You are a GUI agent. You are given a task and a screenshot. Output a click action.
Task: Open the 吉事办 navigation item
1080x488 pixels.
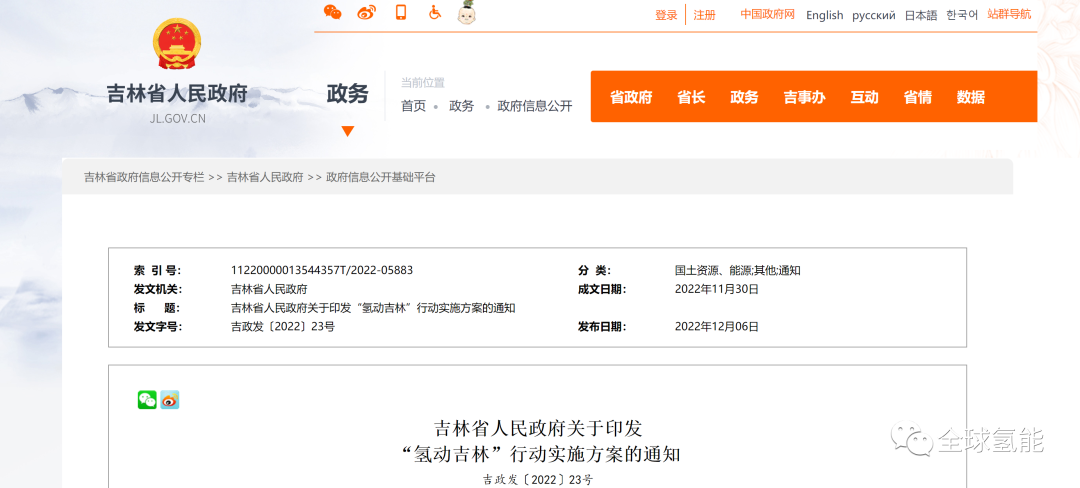point(804,97)
